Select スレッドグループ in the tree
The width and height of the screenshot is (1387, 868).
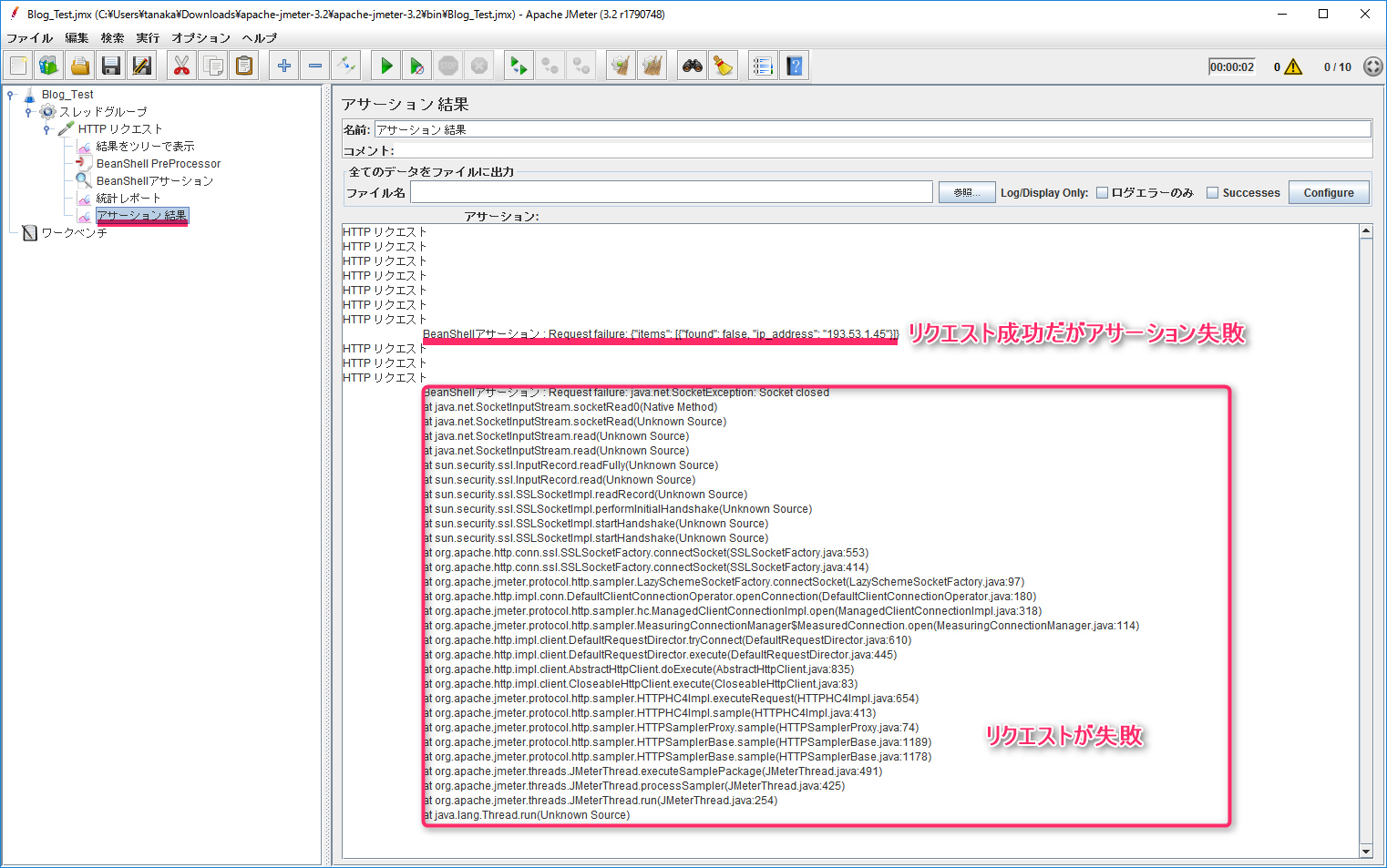coord(103,112)
